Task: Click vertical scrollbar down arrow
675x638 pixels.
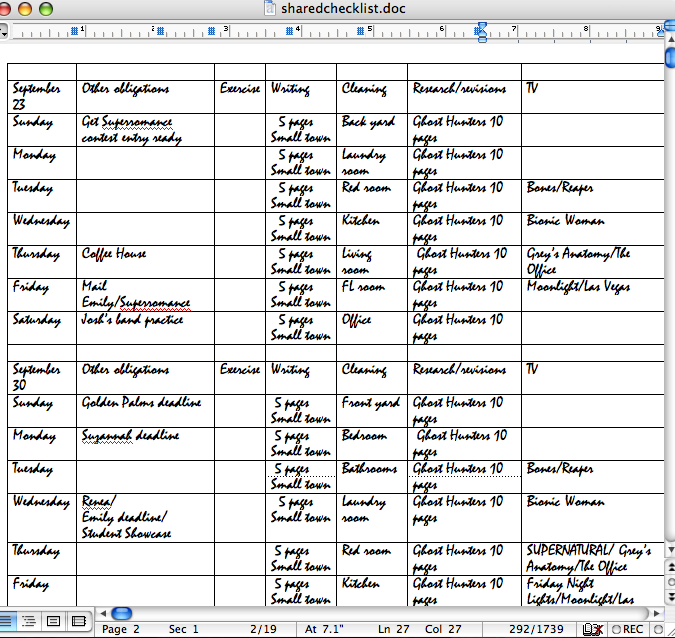Action: click(670, 549)
